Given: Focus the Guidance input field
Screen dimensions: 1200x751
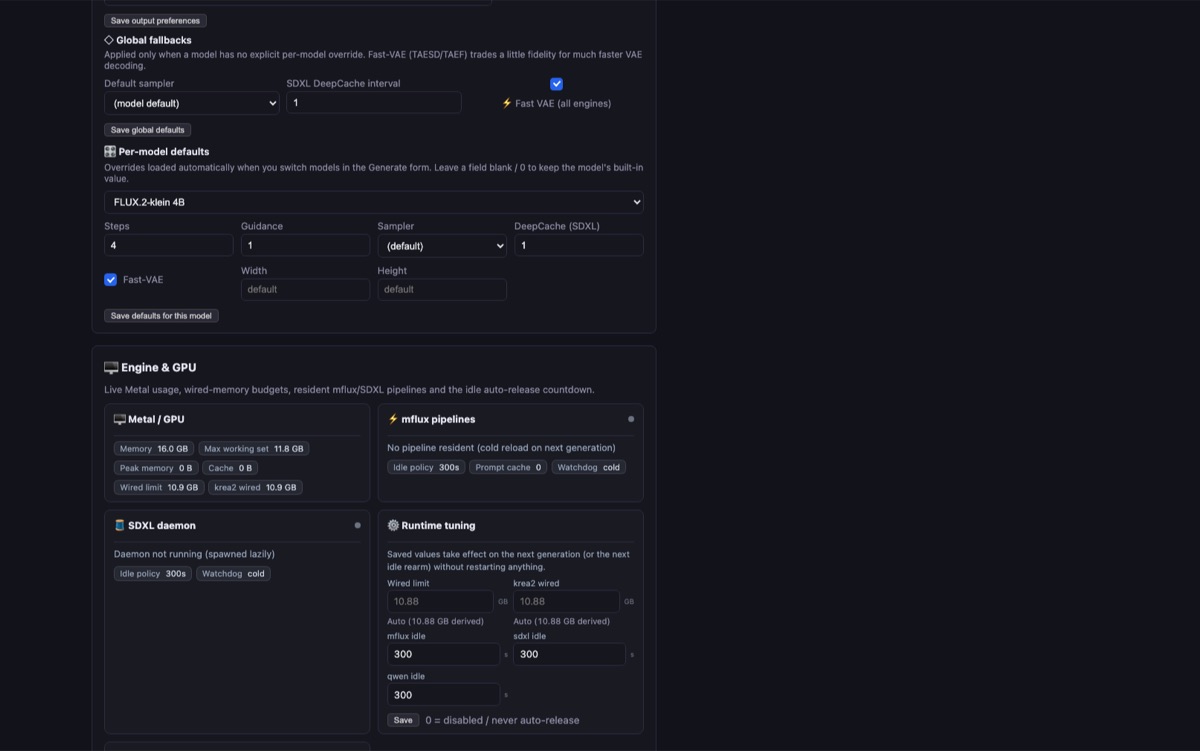Looking at the screenshot, I should point(305,245).
